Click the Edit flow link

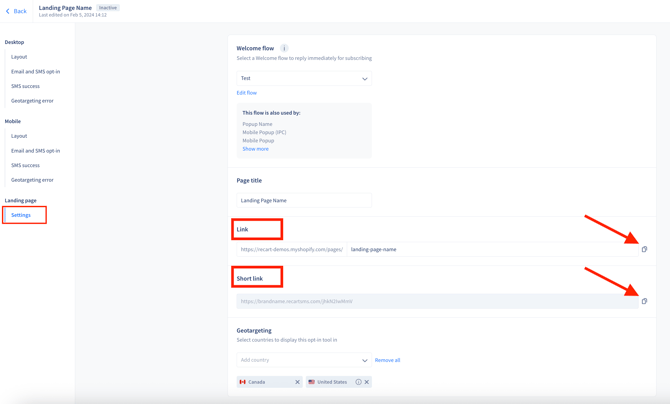pos(246,93)
